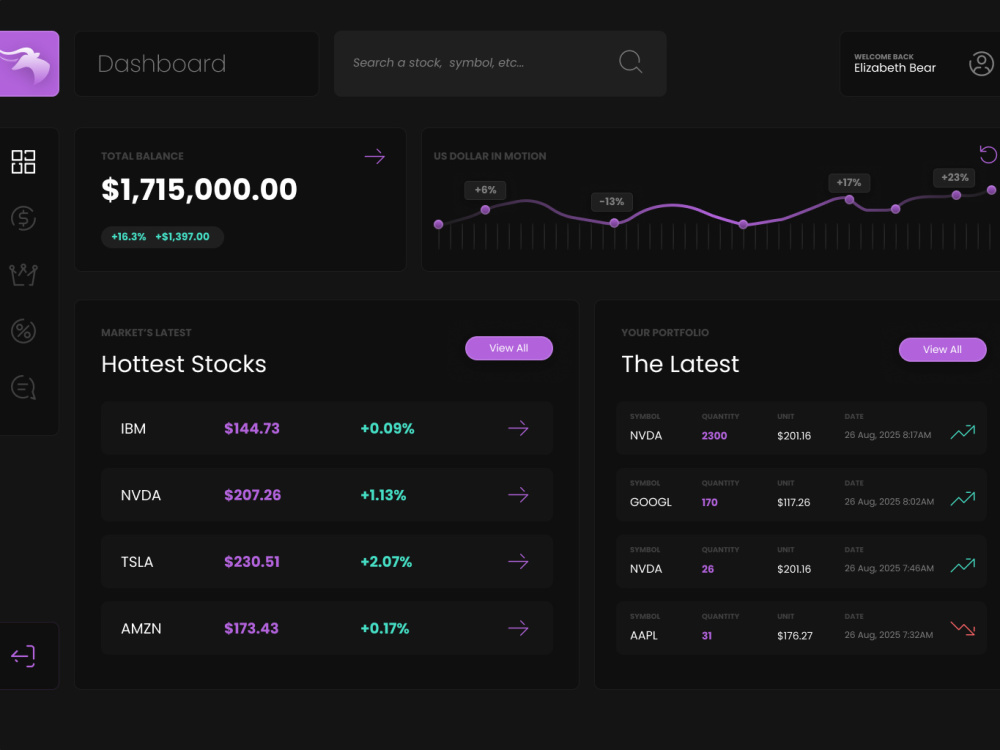
Task: Open the user profile avatar icon
Action: point(981,64)
